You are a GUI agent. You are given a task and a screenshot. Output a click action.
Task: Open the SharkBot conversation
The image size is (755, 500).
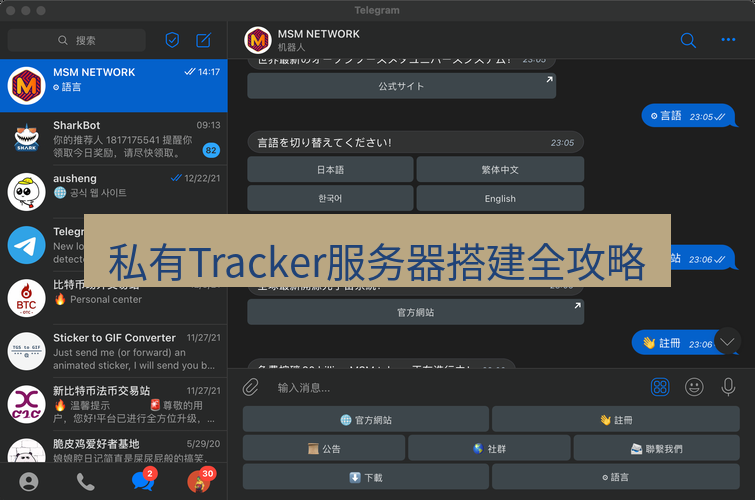pos(114,139)
